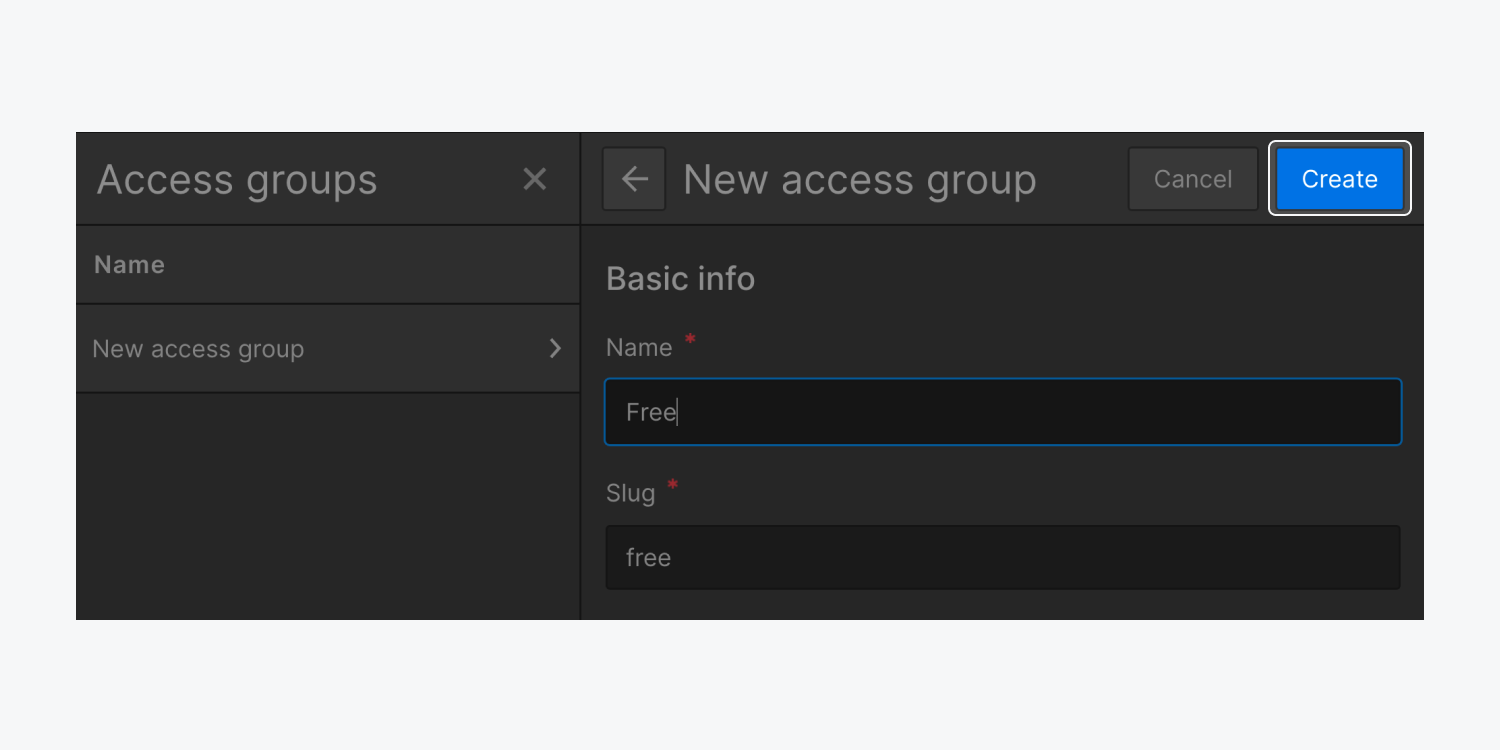The width and height of the screenshot is (1501, 751).
Task: Click the Slug label above the input
Action: [x=630, y=493]
